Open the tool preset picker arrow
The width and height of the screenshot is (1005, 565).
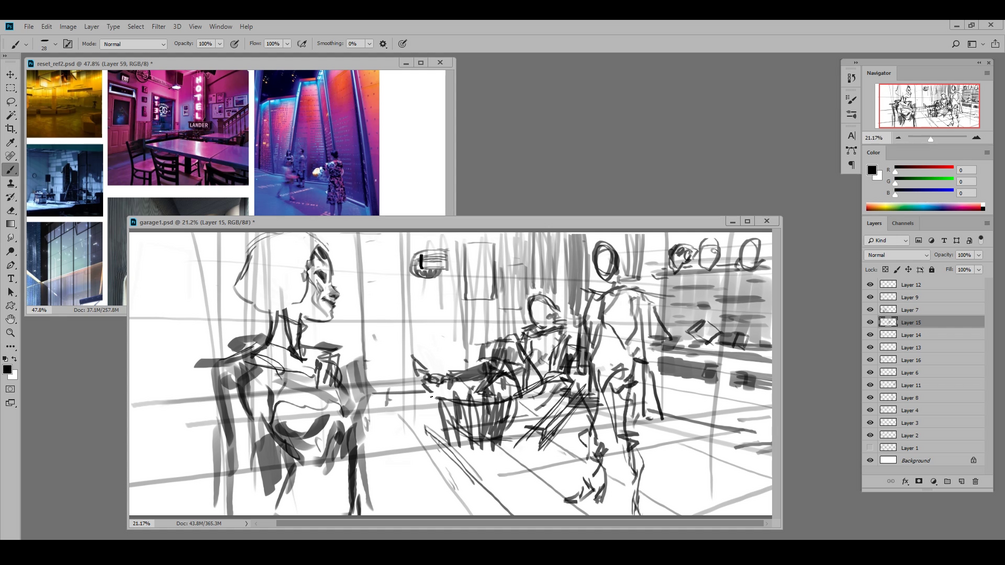[x=26, y=44]
